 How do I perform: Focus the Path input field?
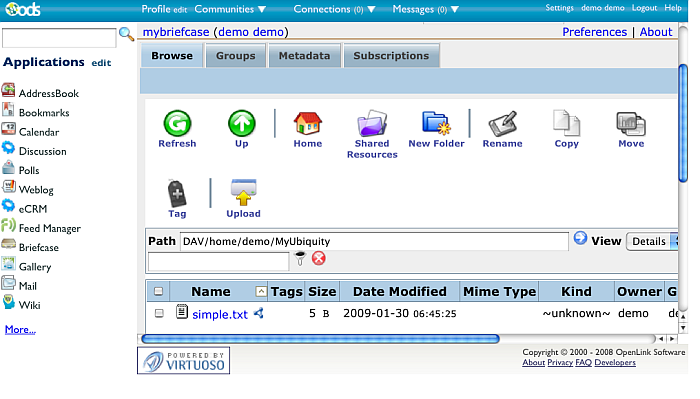[374, 241]
